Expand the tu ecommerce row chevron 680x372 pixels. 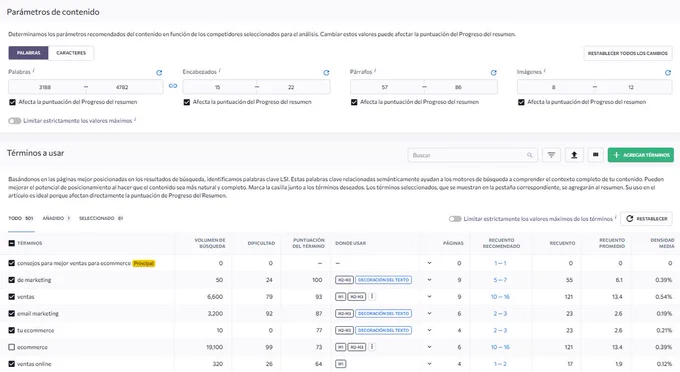pyautogui.click(x=429, y=330)
